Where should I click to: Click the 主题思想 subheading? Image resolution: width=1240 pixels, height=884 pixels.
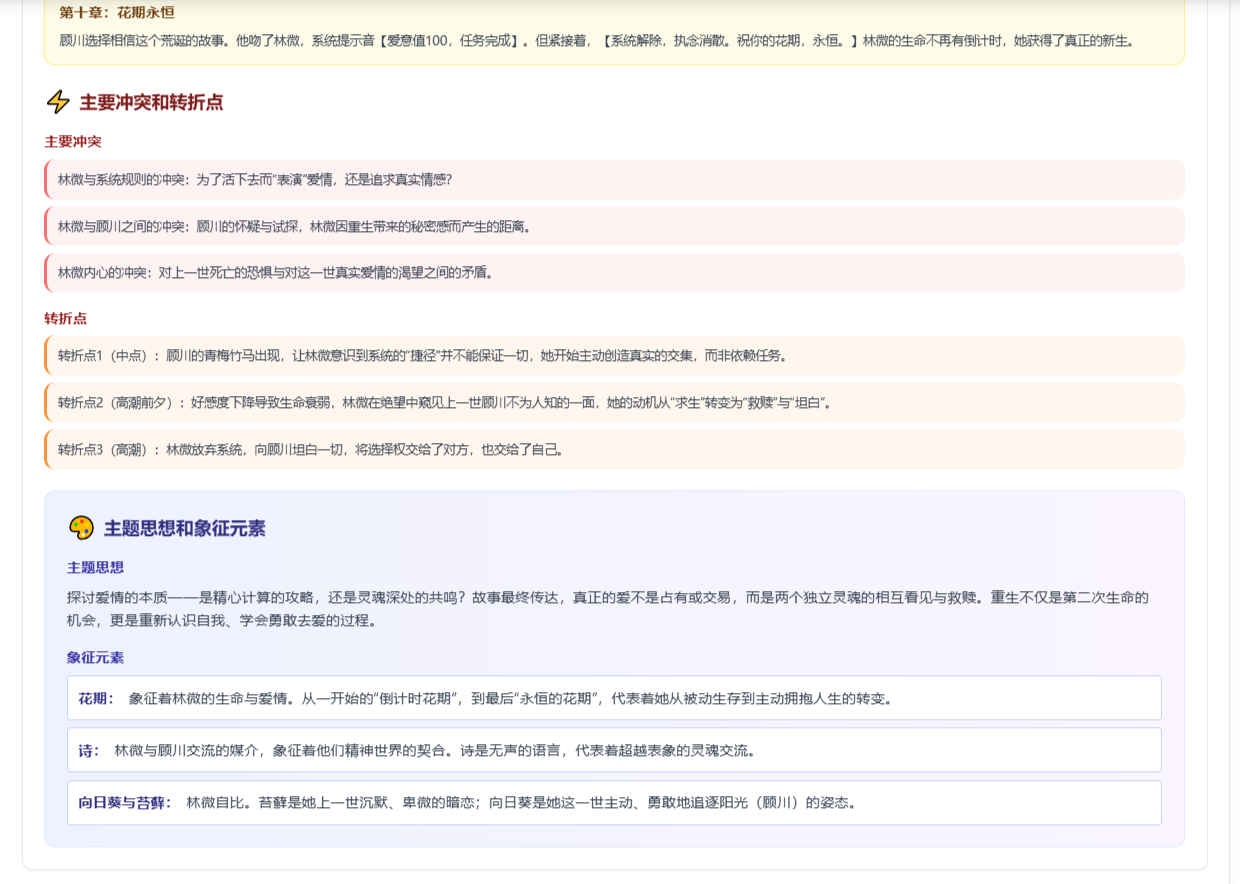(x=95, y=567)
